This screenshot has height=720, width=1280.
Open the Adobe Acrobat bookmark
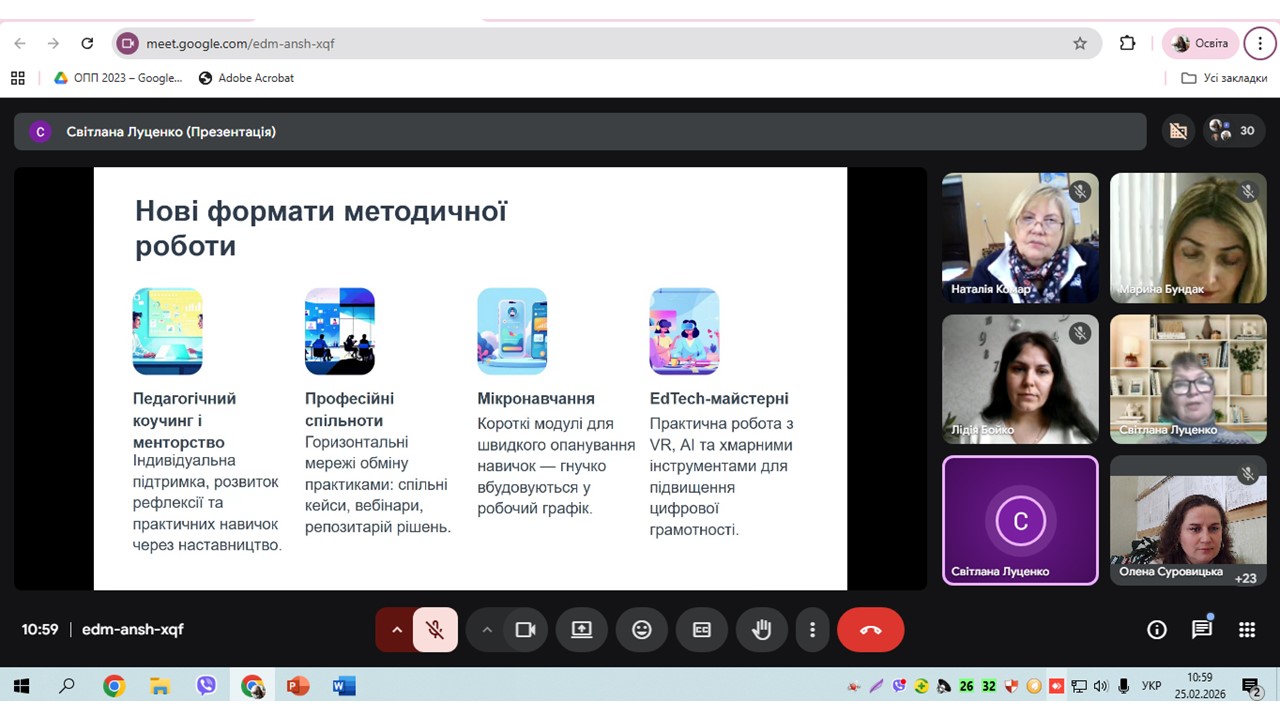246,78
